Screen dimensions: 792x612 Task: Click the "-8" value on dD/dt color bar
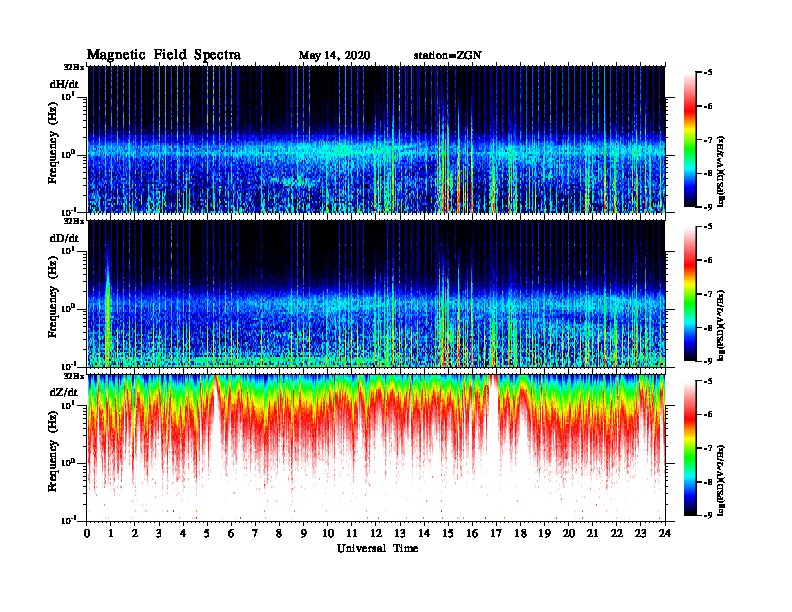coord(708,327)
